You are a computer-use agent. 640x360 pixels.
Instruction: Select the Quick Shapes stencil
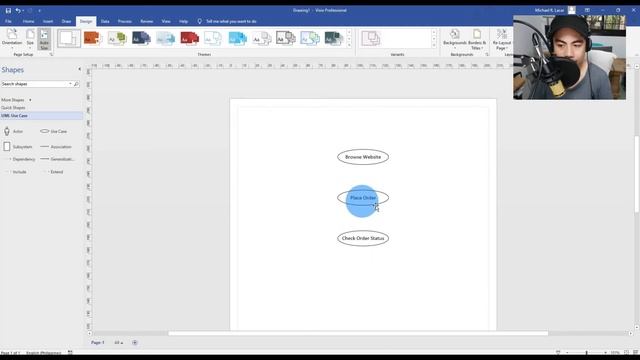[x=13, y=108]
